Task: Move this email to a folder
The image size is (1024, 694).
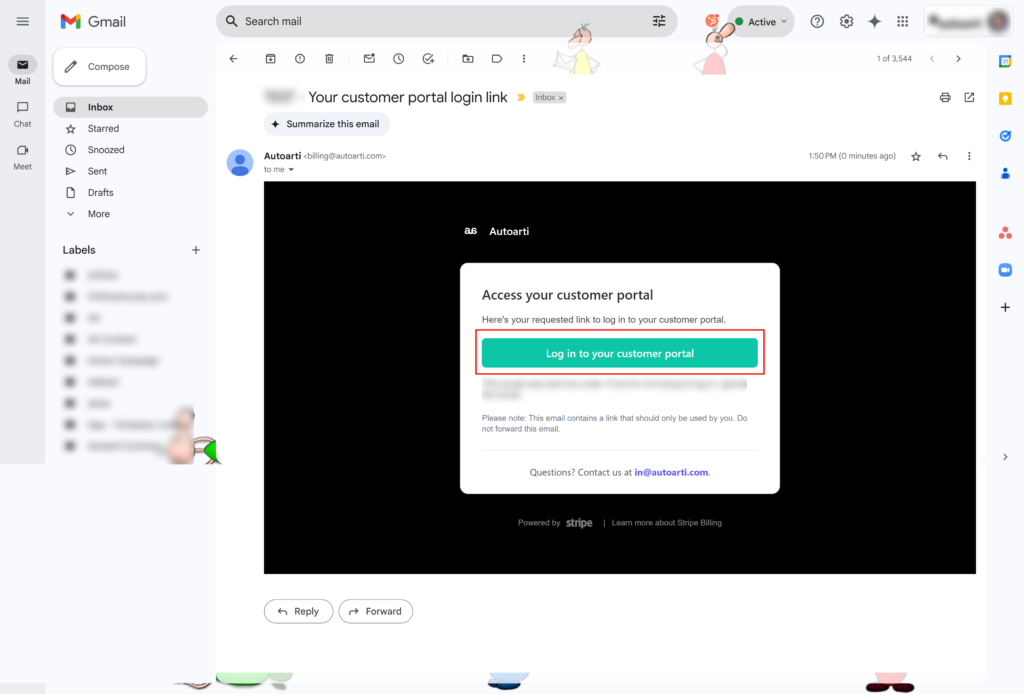Action: pyautogui.click(x=468, y=59)
